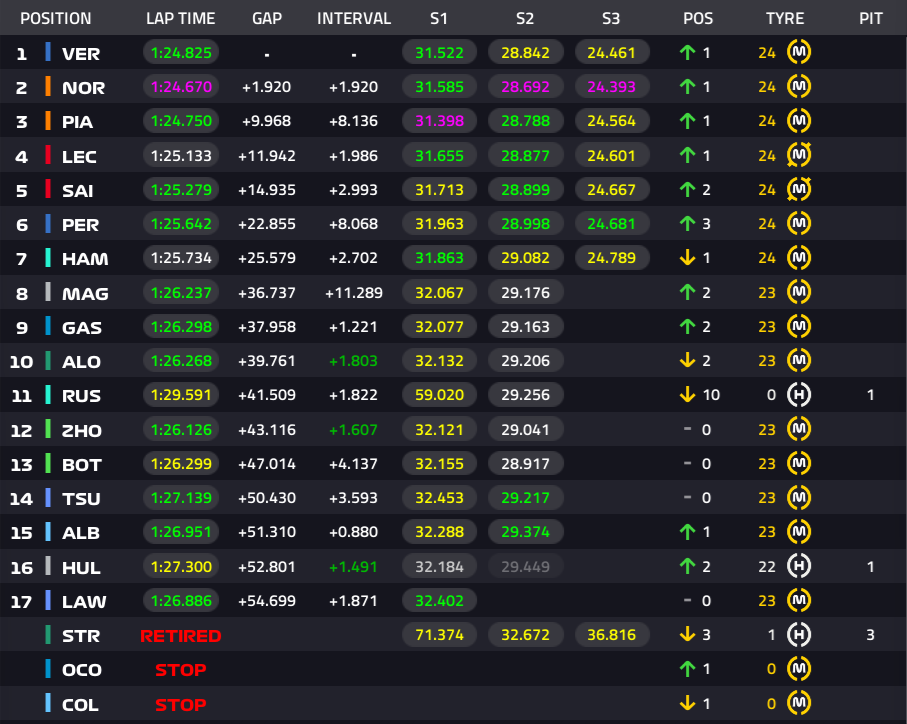Click HUL's greyed S2 time 29.449
The height and width of the screenshot is (724, 907).
(x=526, y=567)
